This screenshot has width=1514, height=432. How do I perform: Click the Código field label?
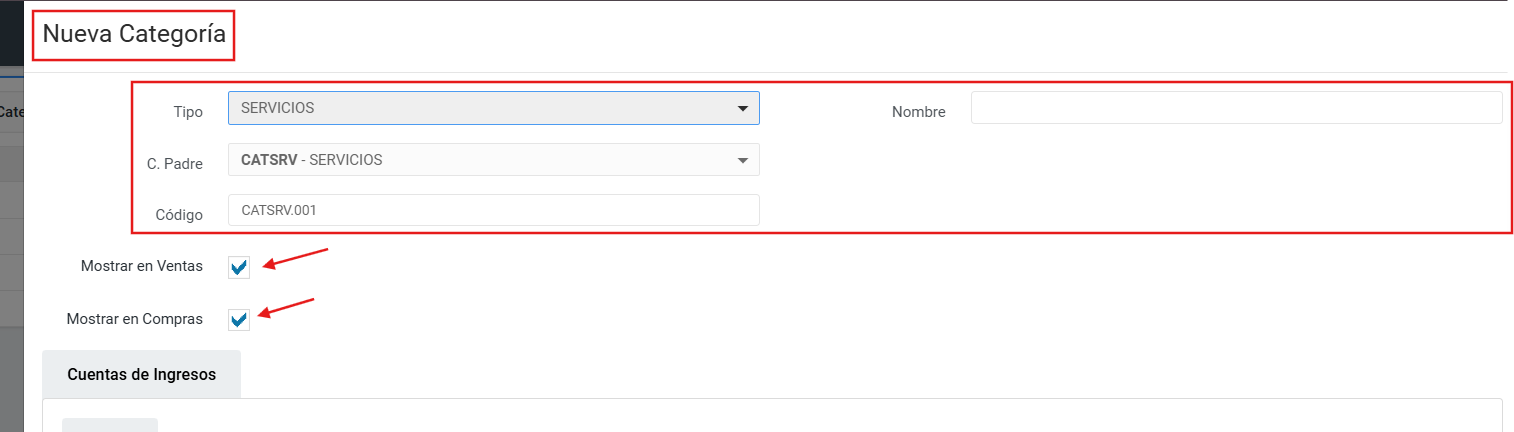click(x=179, y=215)
